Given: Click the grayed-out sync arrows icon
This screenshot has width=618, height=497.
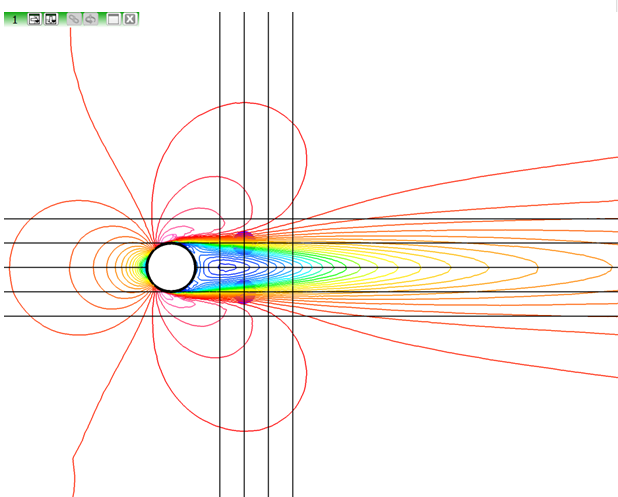Looking at the screenshot, I should click(x=91, y=19).
